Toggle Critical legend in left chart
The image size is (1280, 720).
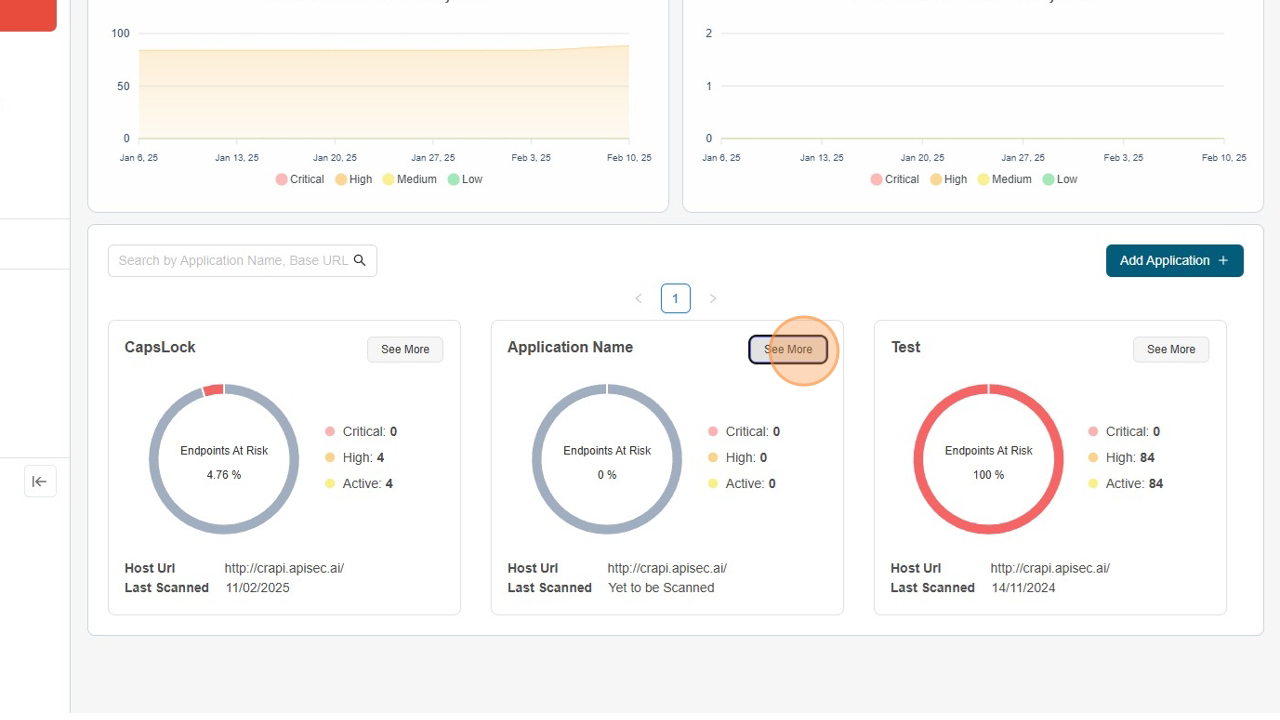(x=300, y=180)
